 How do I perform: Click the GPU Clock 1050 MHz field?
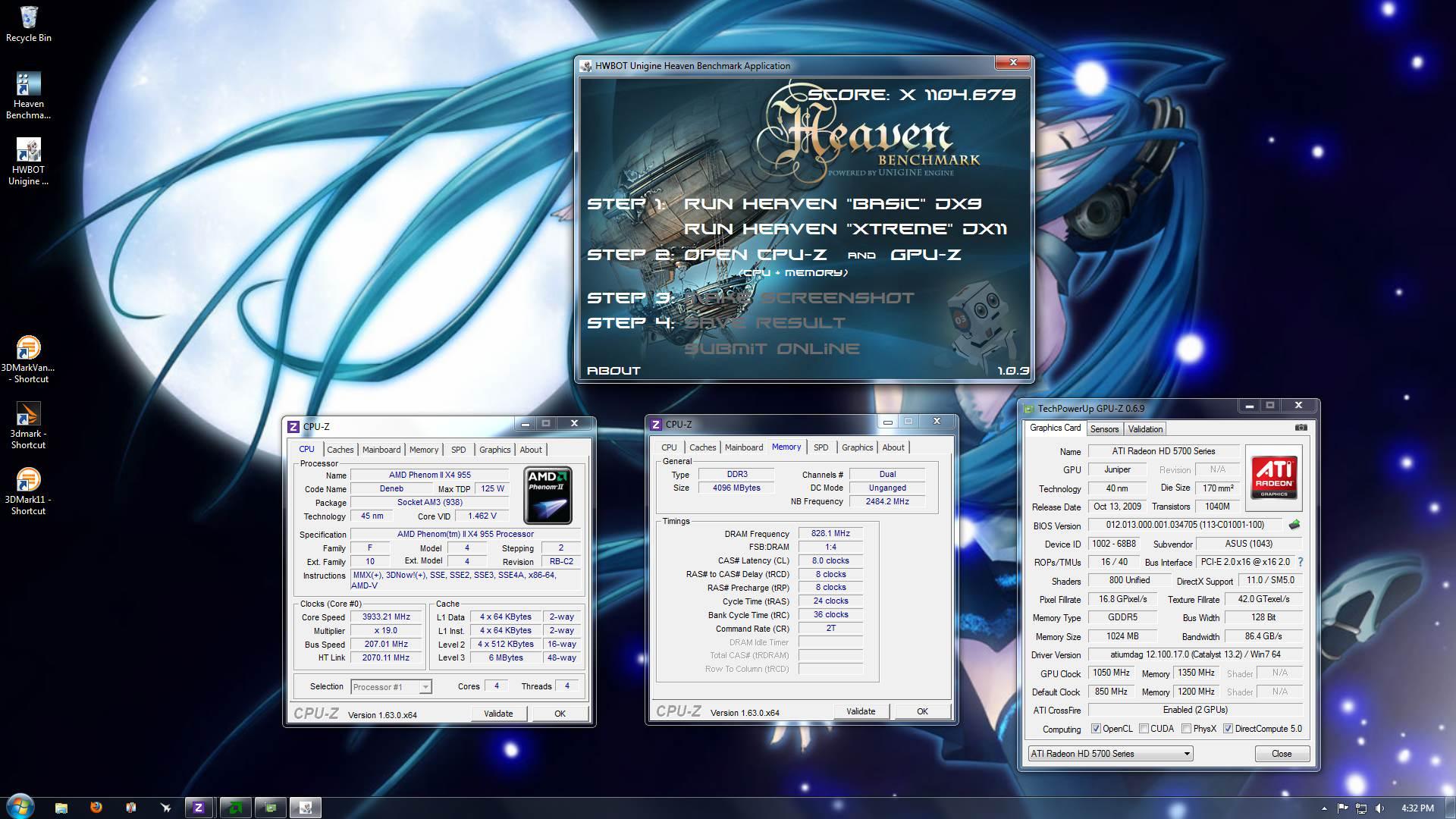(x=1111, y=673)
